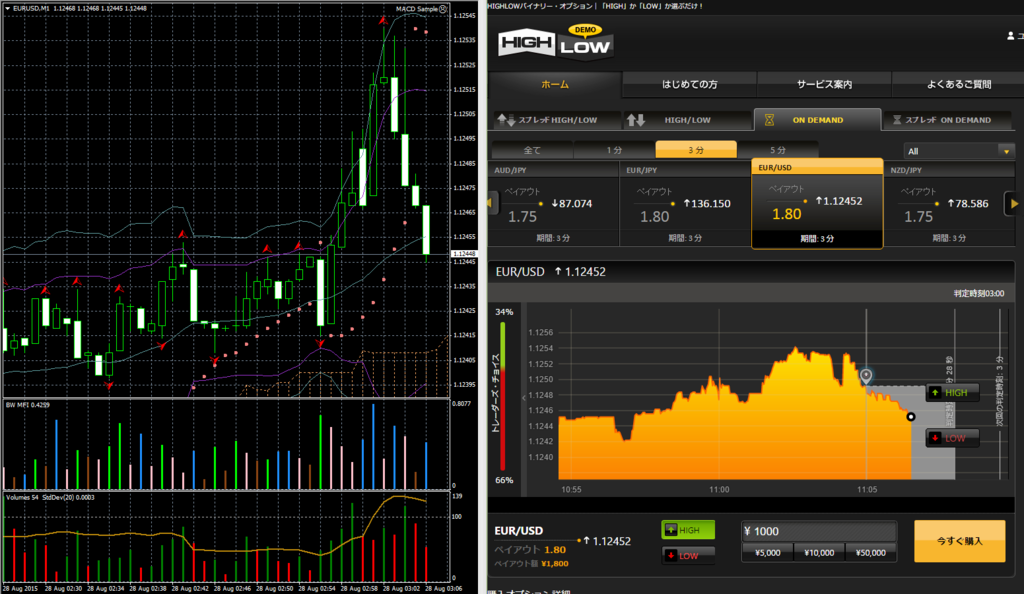Select the 1分 duration filter

(614, 150)
